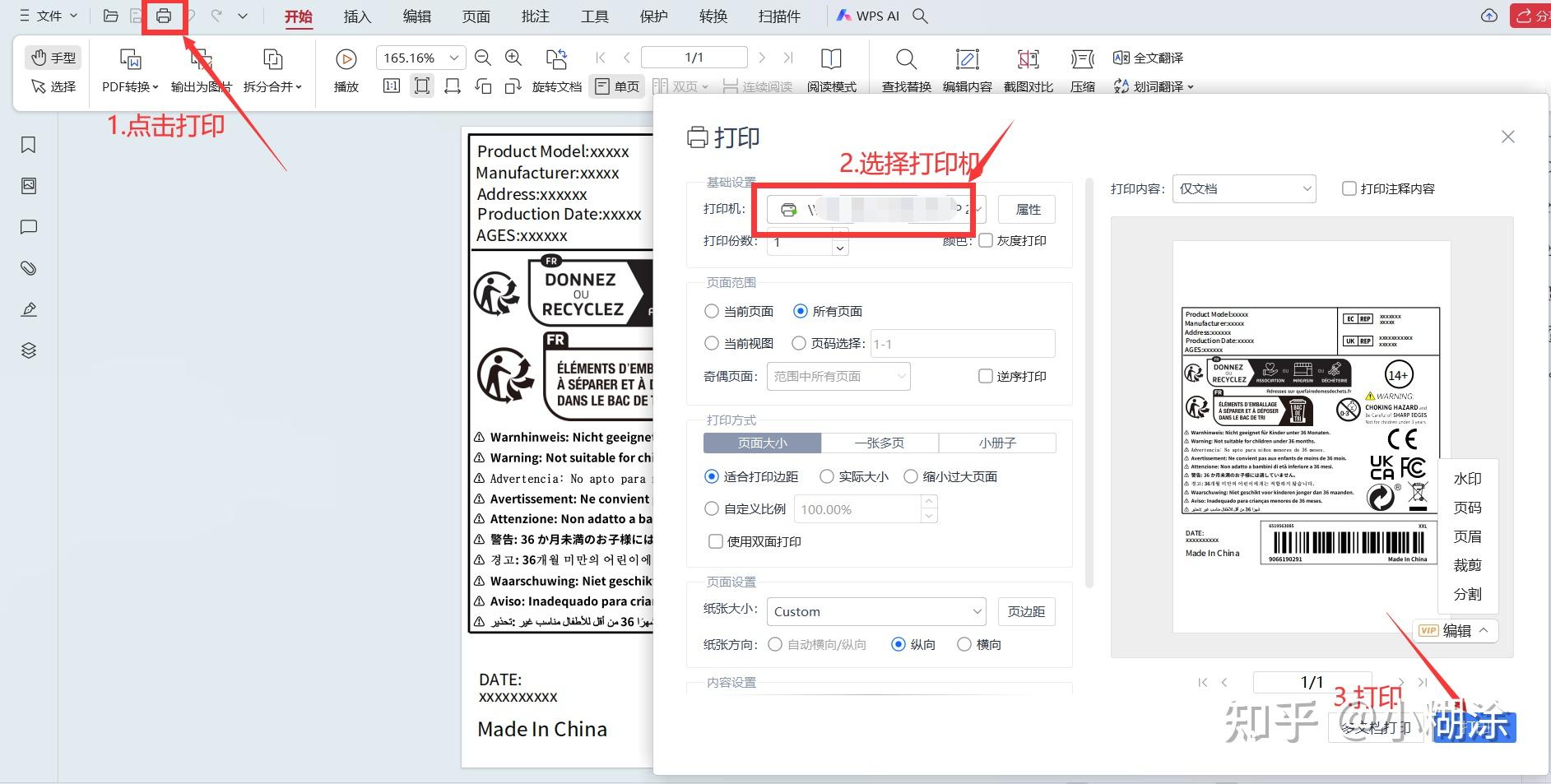Open the Insert ribbon tab
Image resolution: width=1551 pixels, height=784 pixels.
tap(357, 16)
